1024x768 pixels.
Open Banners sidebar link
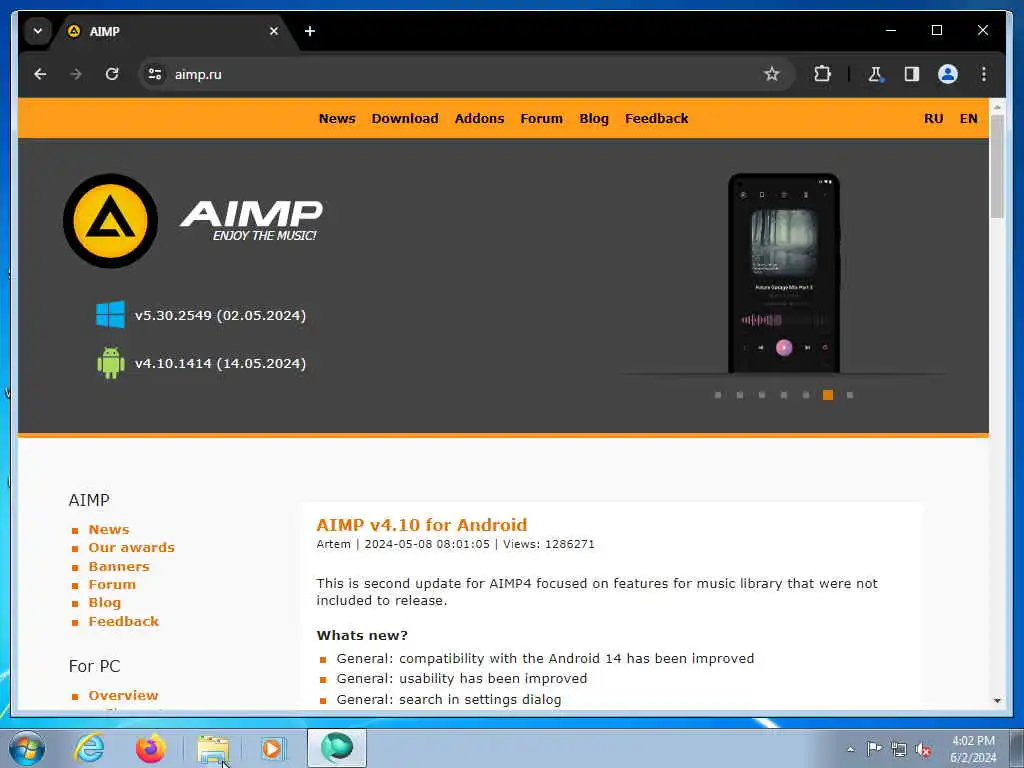click(x=119, y=567)
